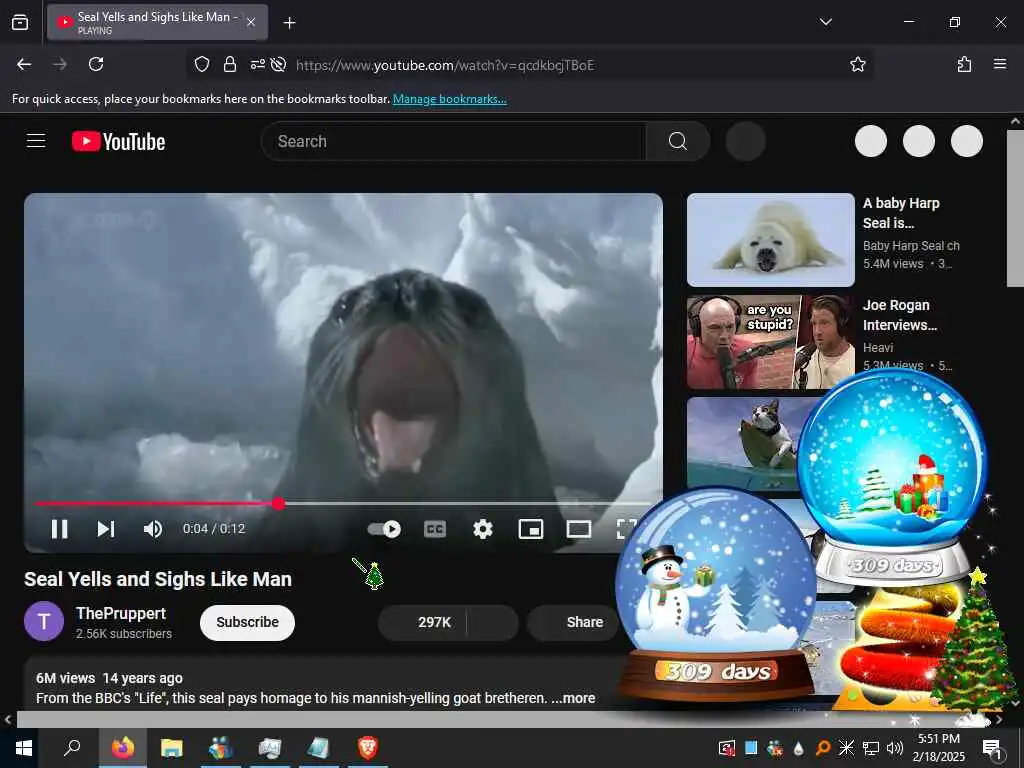This screenshot has width=1024, height=768.
Task: Go back using the browser back arrow
Action: [24, 64]
